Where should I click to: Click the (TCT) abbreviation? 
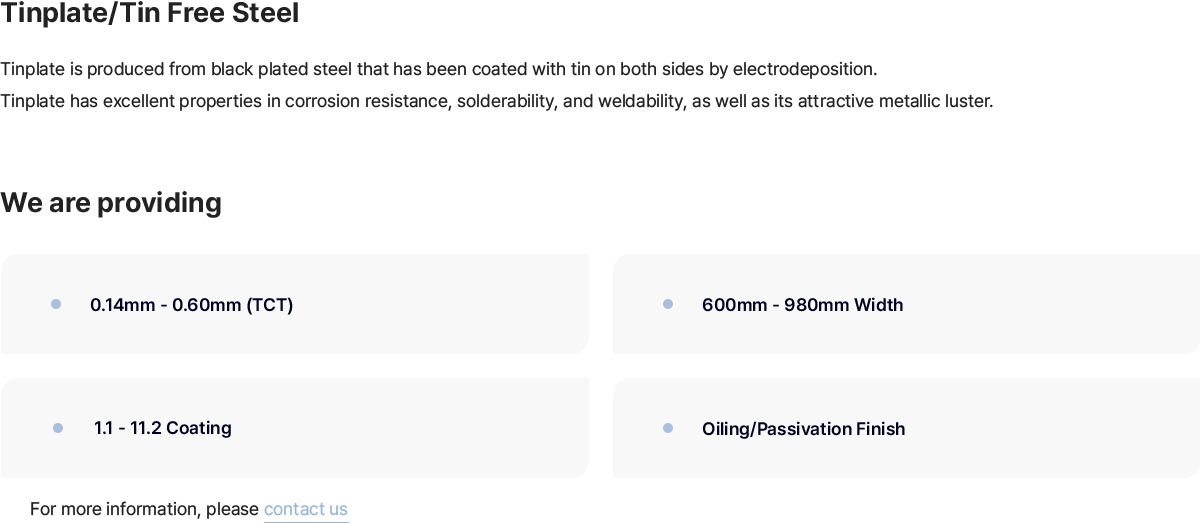coord(270,305)
